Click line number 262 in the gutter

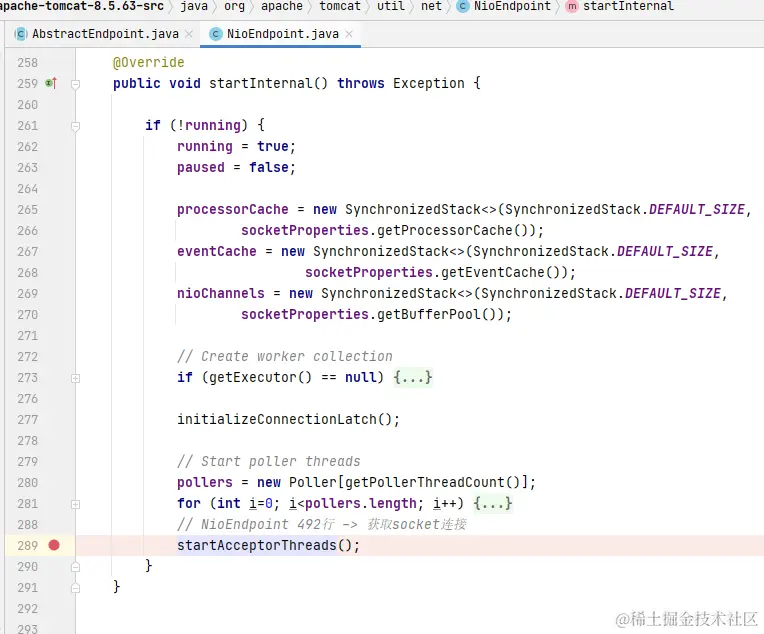(x=27, y=146)
